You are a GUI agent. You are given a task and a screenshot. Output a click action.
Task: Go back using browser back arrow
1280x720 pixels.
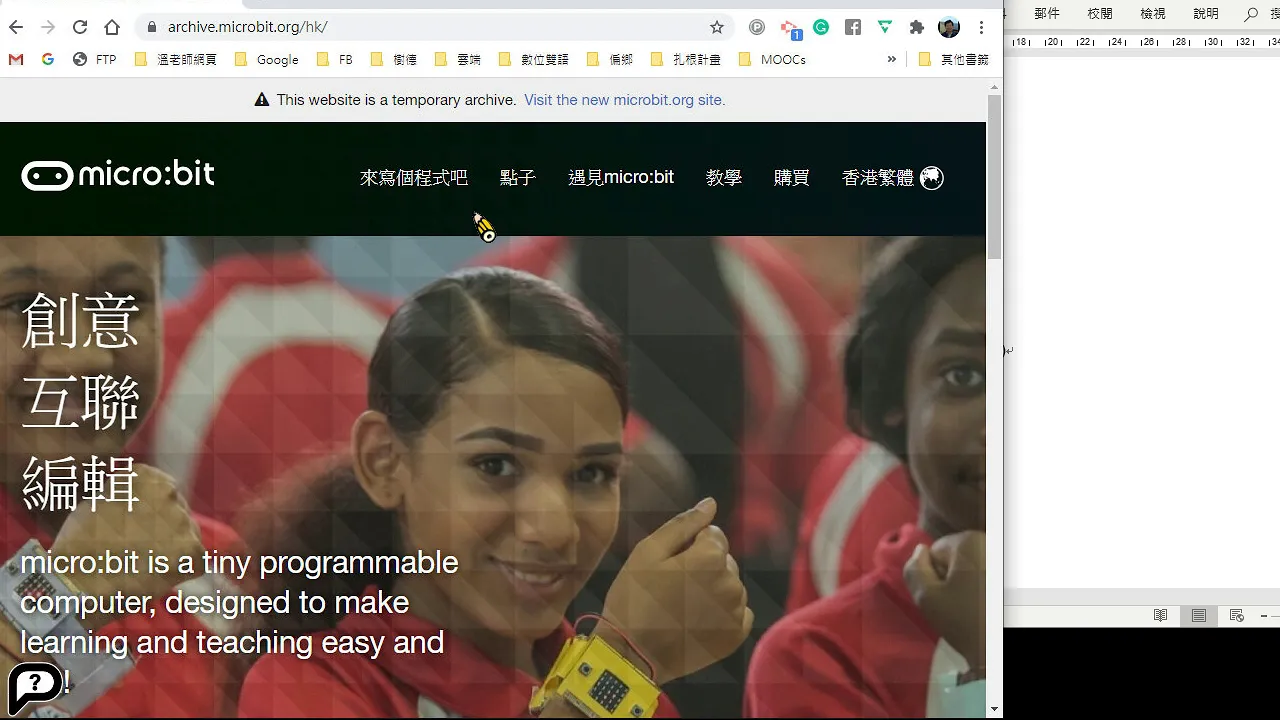point(16,27)
